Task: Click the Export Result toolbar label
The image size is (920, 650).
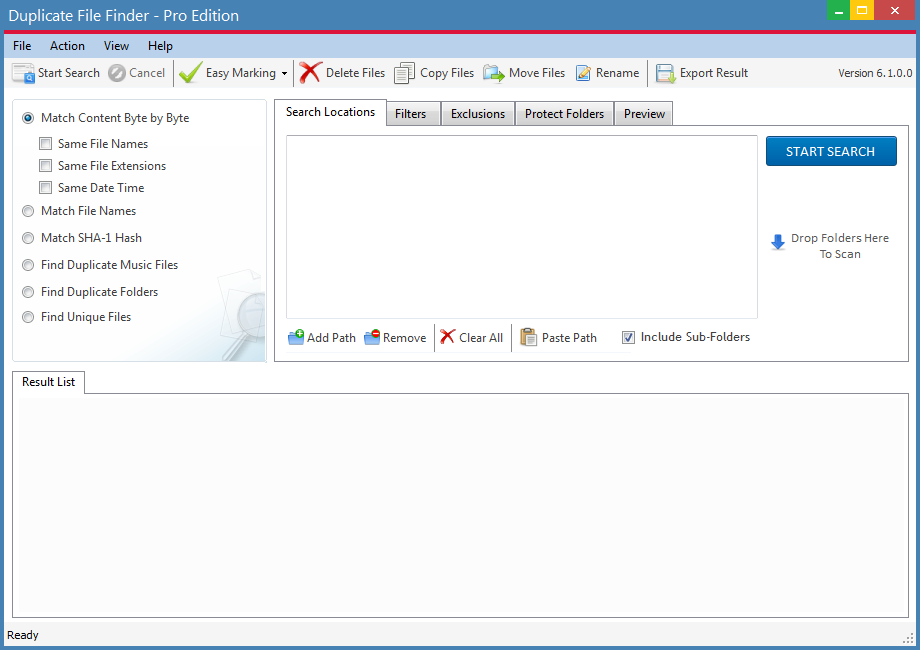Action: tap(714, 73)
